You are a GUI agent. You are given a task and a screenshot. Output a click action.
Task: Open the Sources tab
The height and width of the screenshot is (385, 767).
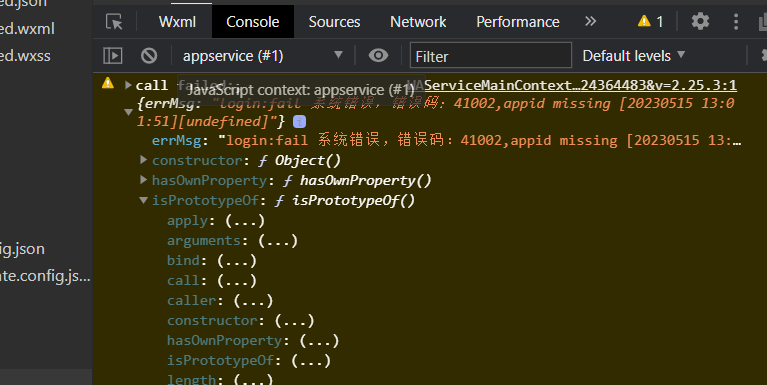pos(334,22)
